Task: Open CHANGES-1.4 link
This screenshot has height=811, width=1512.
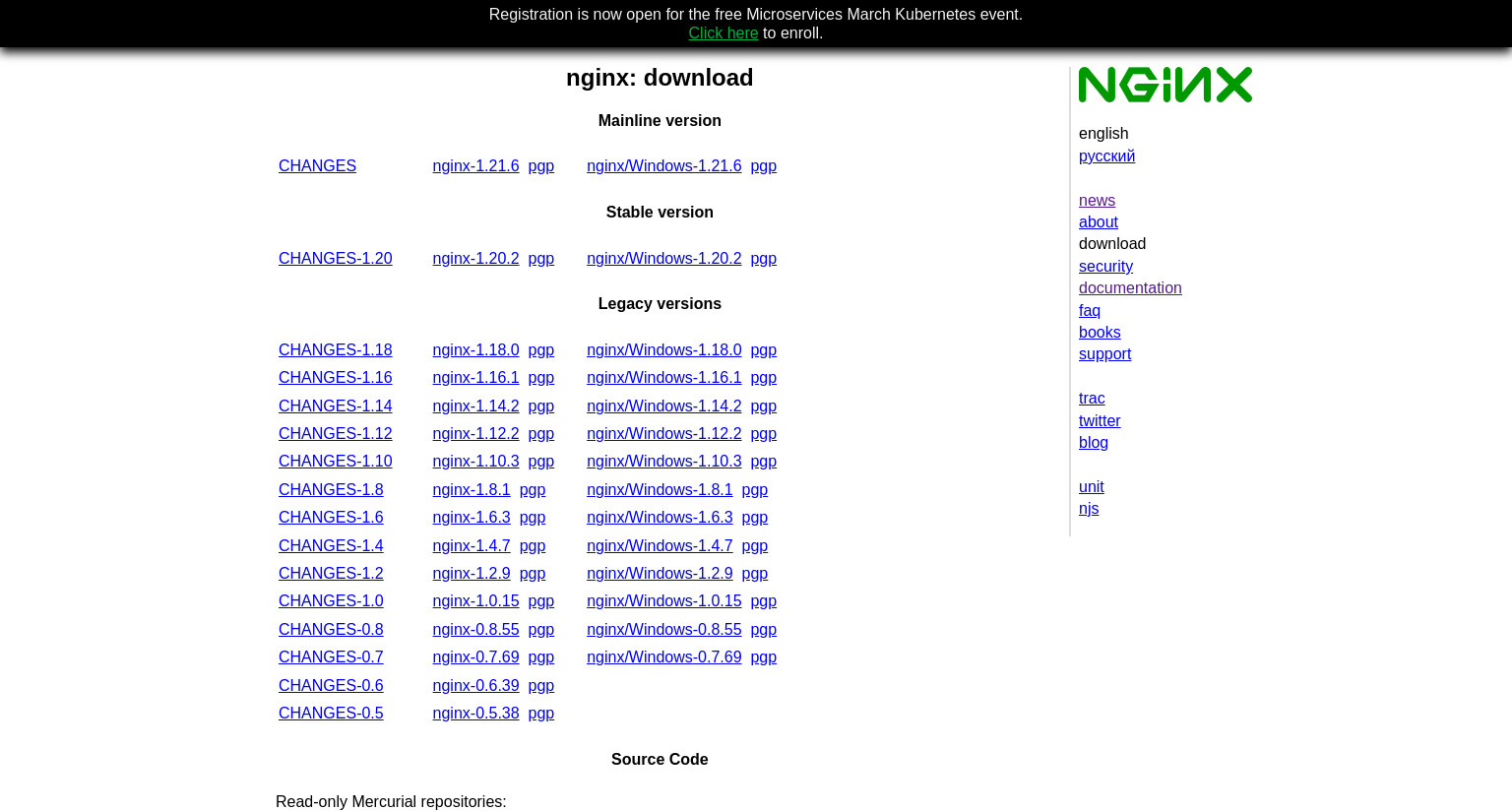Action: click(x=331, y=546)
